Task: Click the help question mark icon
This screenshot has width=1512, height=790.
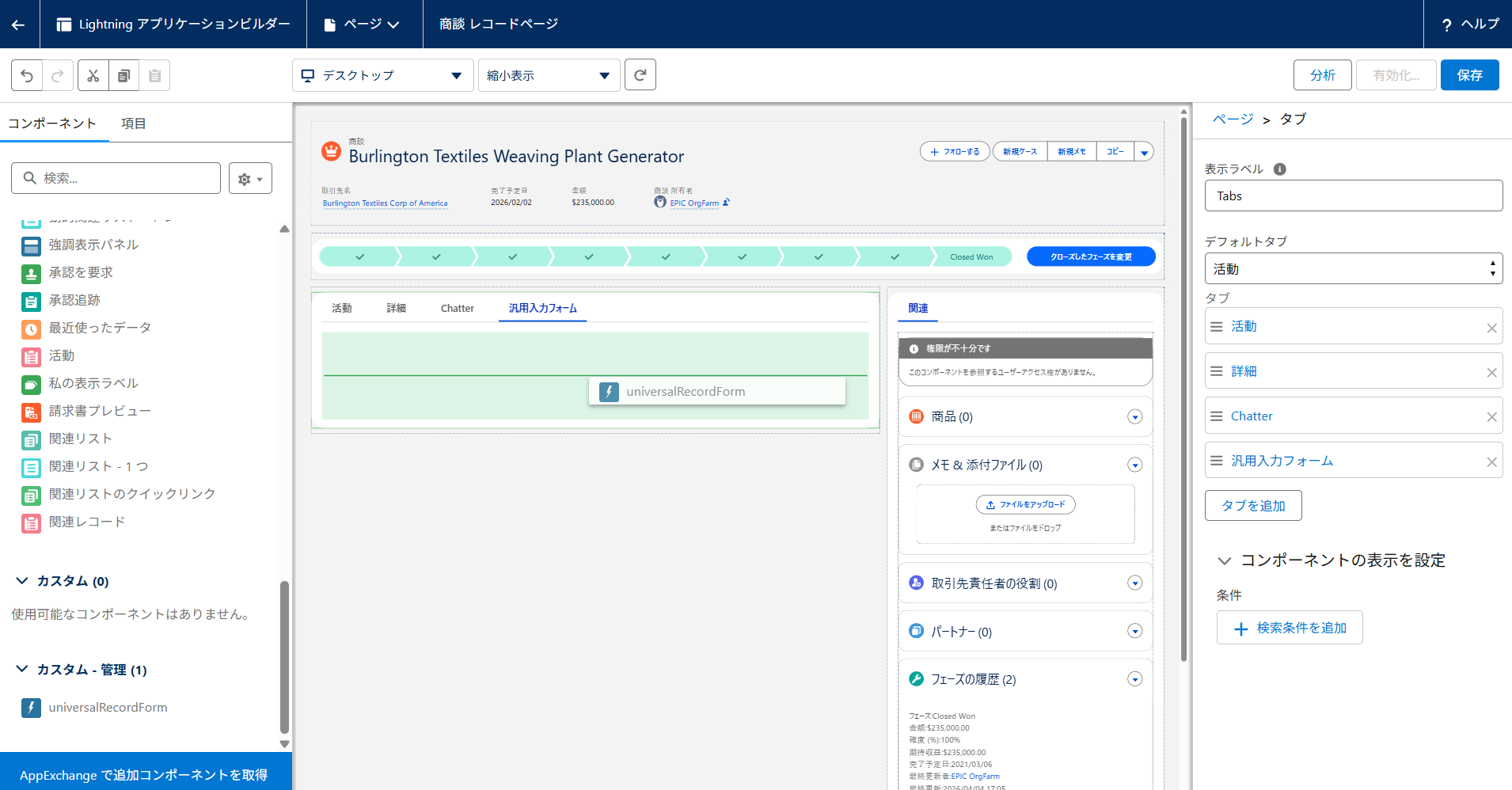Action: [x=1446, y=25]
